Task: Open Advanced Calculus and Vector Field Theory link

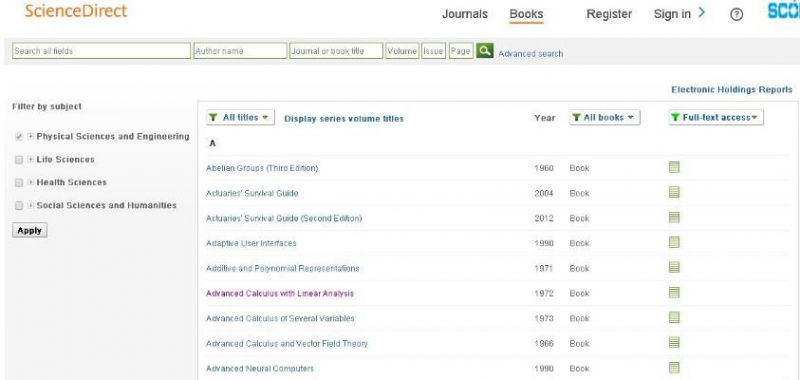Action: [287, 343]
